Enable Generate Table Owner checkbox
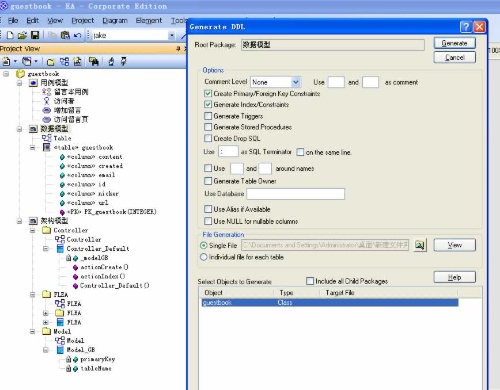Viewport: 500px width, 390px height. pyautogui.click(x=208, y=181)
